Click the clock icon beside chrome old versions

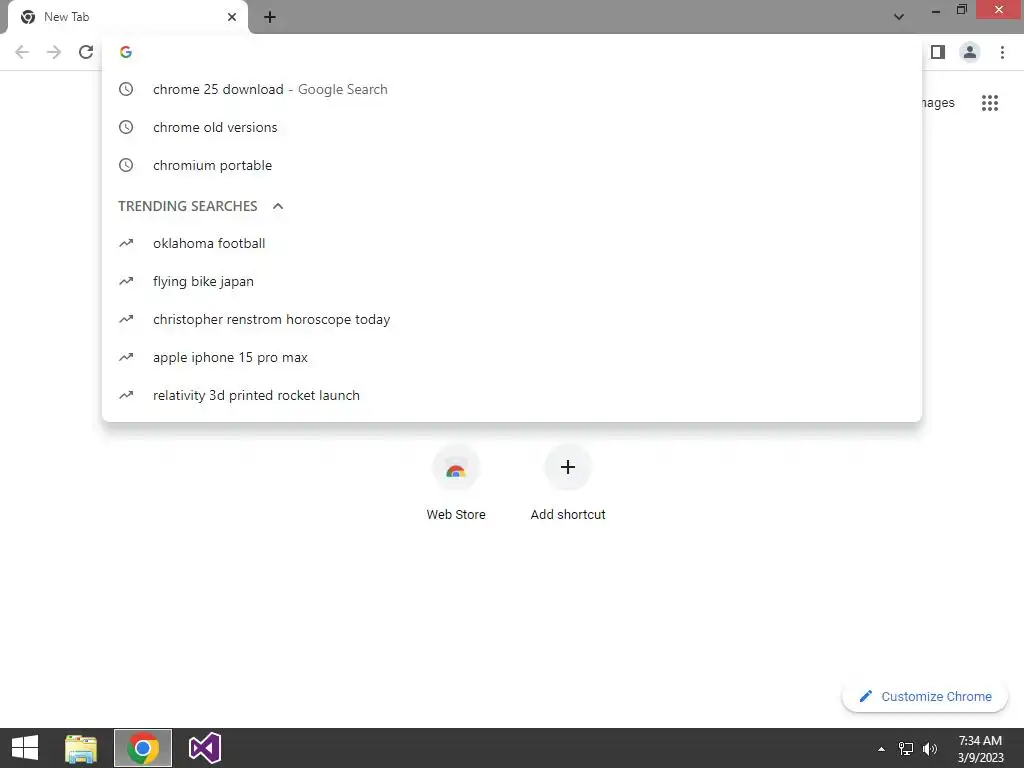(x=126, y=127)
